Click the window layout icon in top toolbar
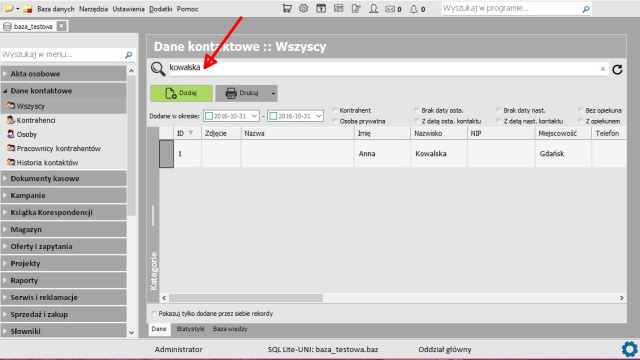 (338, 8)
